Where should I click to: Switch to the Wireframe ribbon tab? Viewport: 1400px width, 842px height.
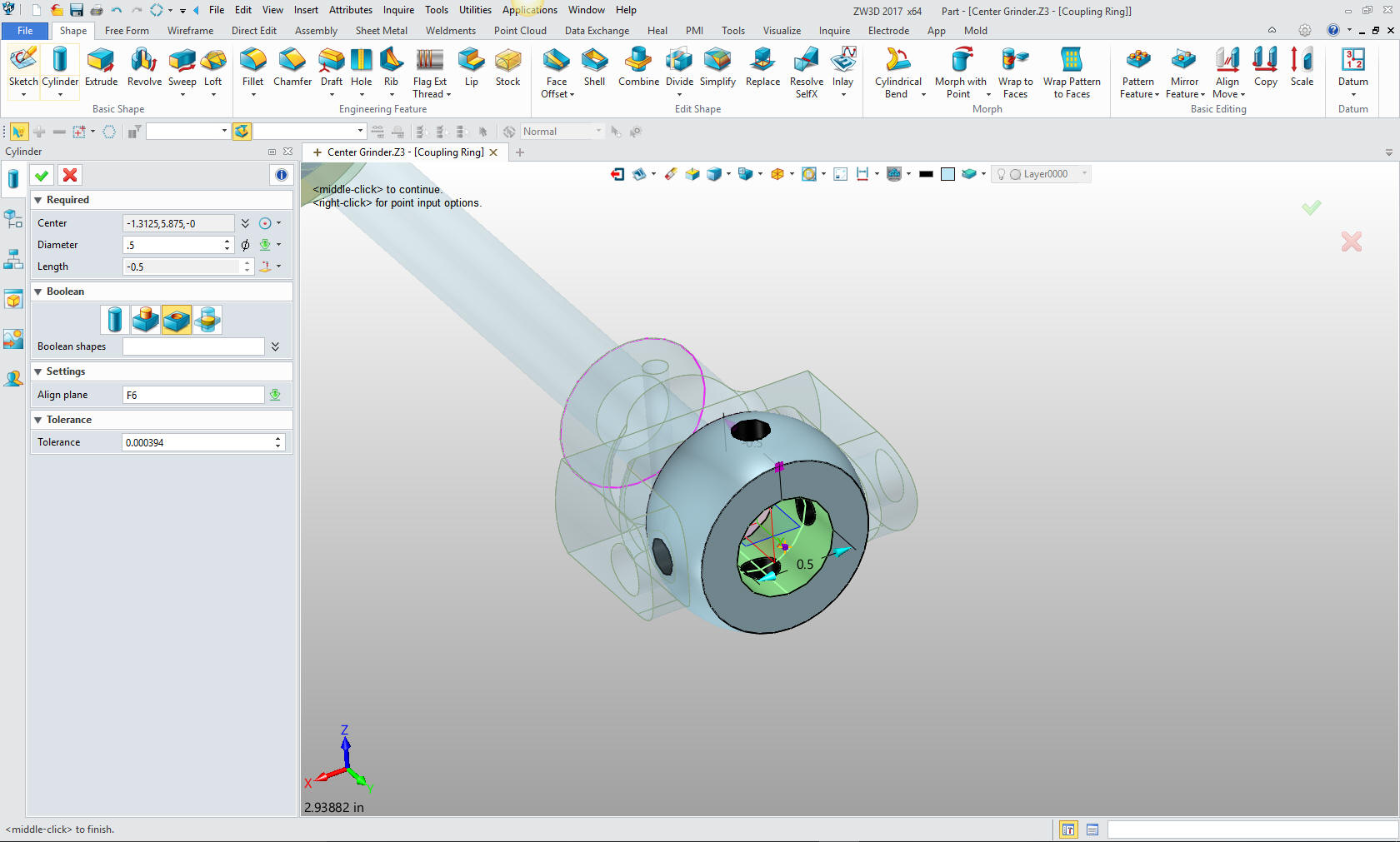[190, 31]
